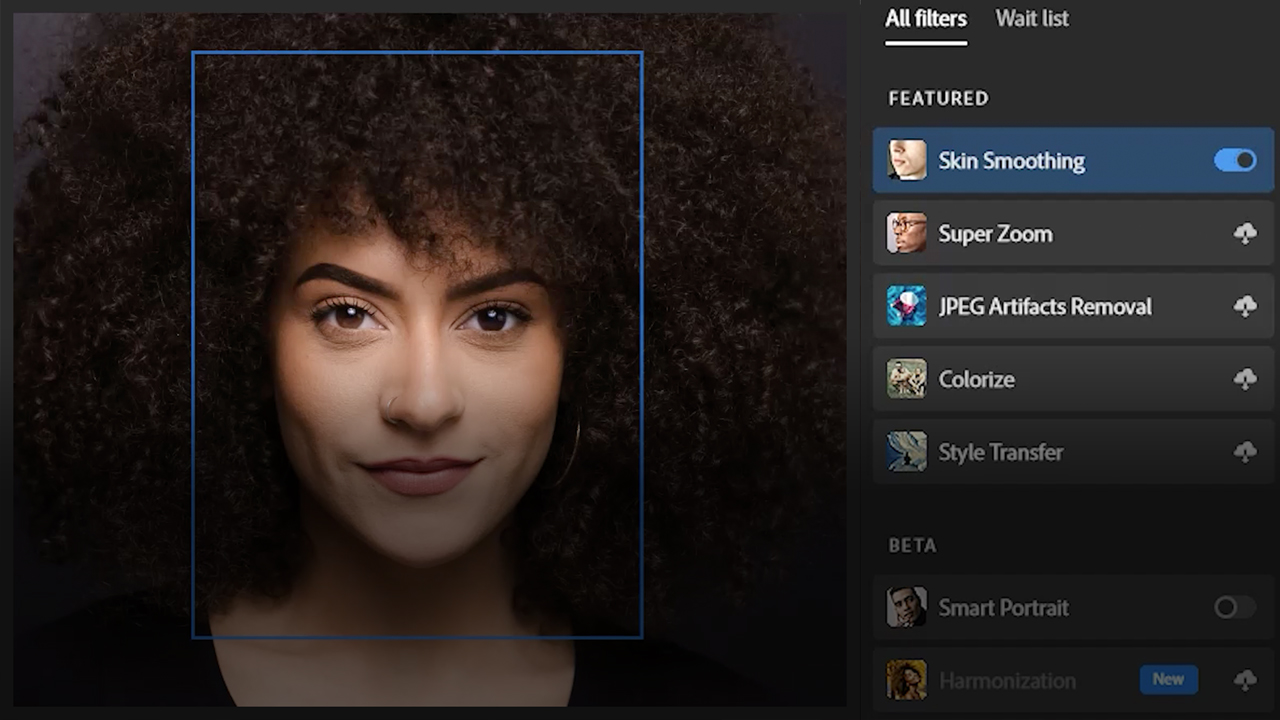Click the Harmonization filter thumbnail icon

tap(905, 680)
